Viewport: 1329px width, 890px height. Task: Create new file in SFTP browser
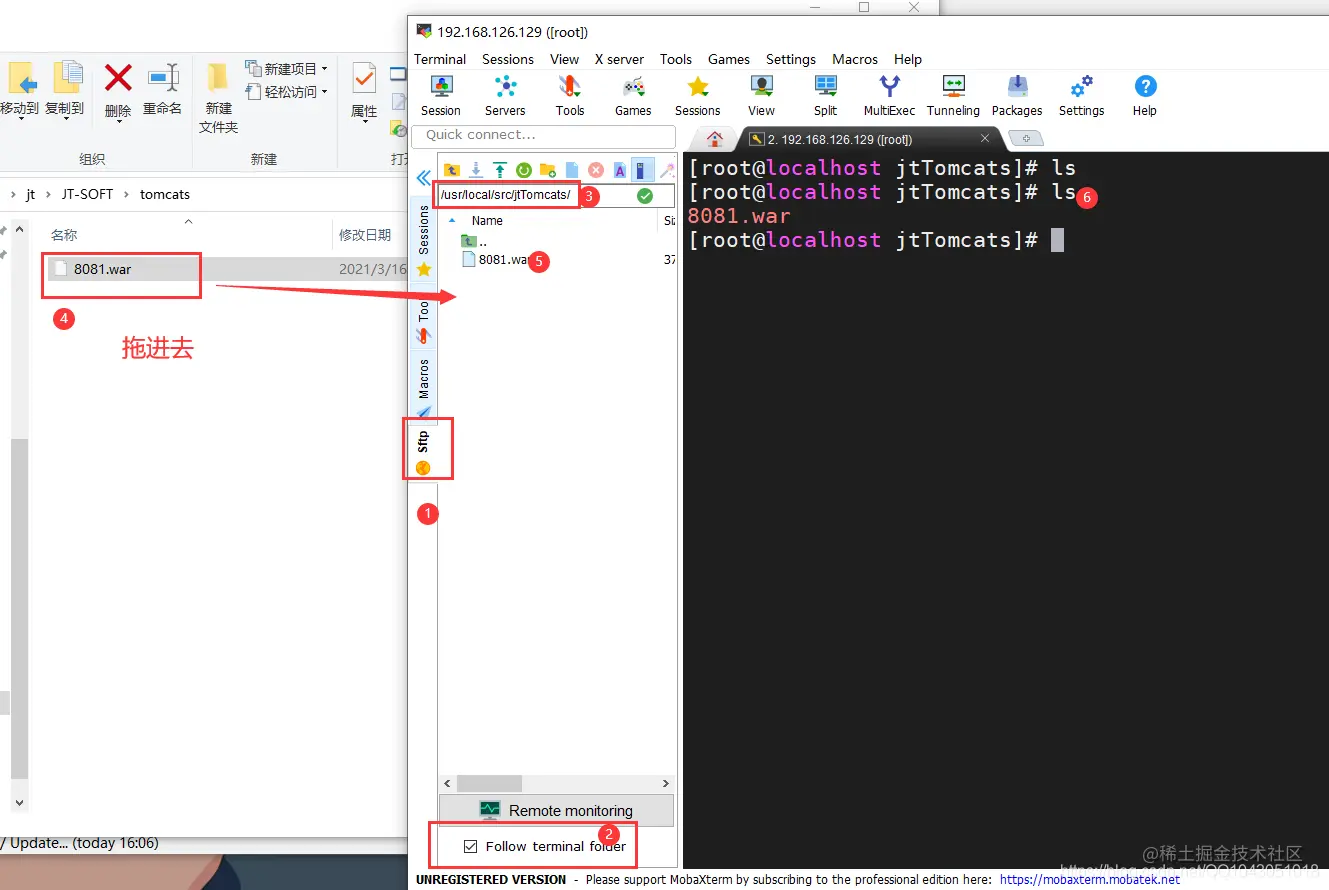(x=572, y=170)
